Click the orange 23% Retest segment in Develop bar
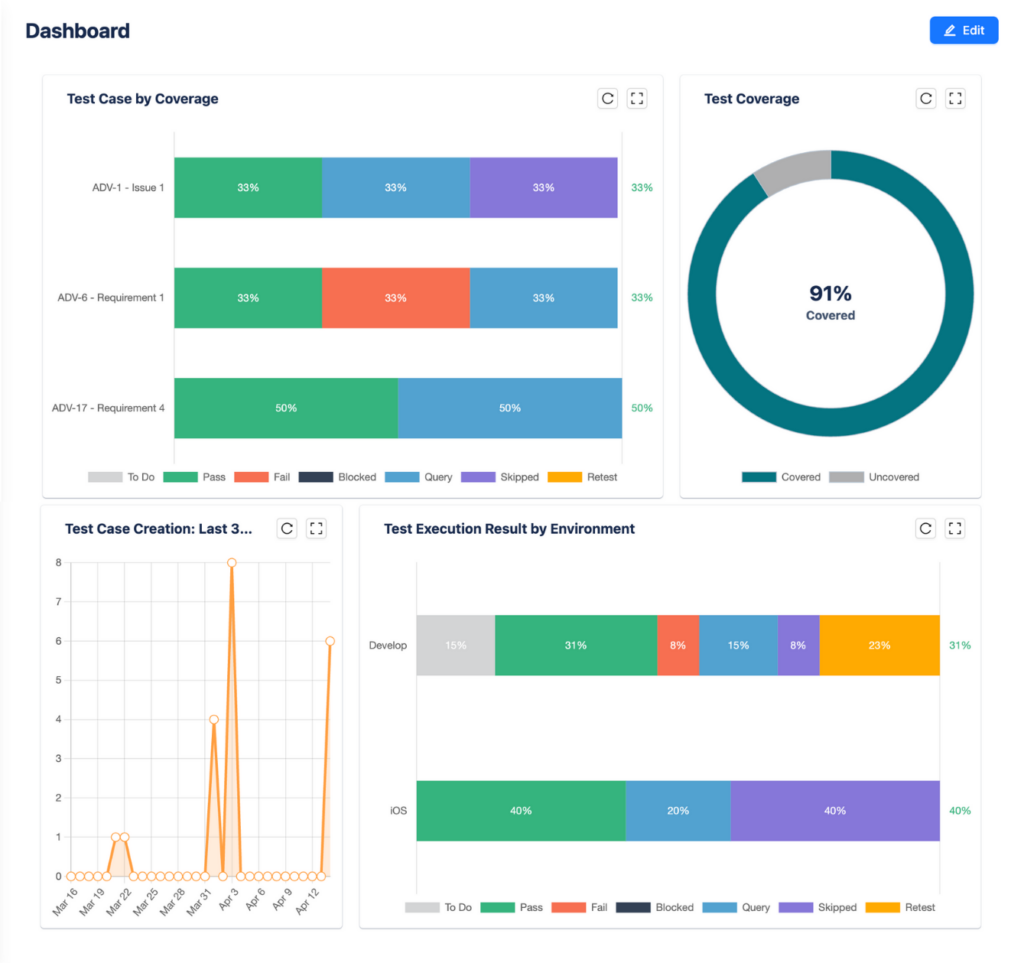The width and height of the screenshot is (1024, 963). 879,645
